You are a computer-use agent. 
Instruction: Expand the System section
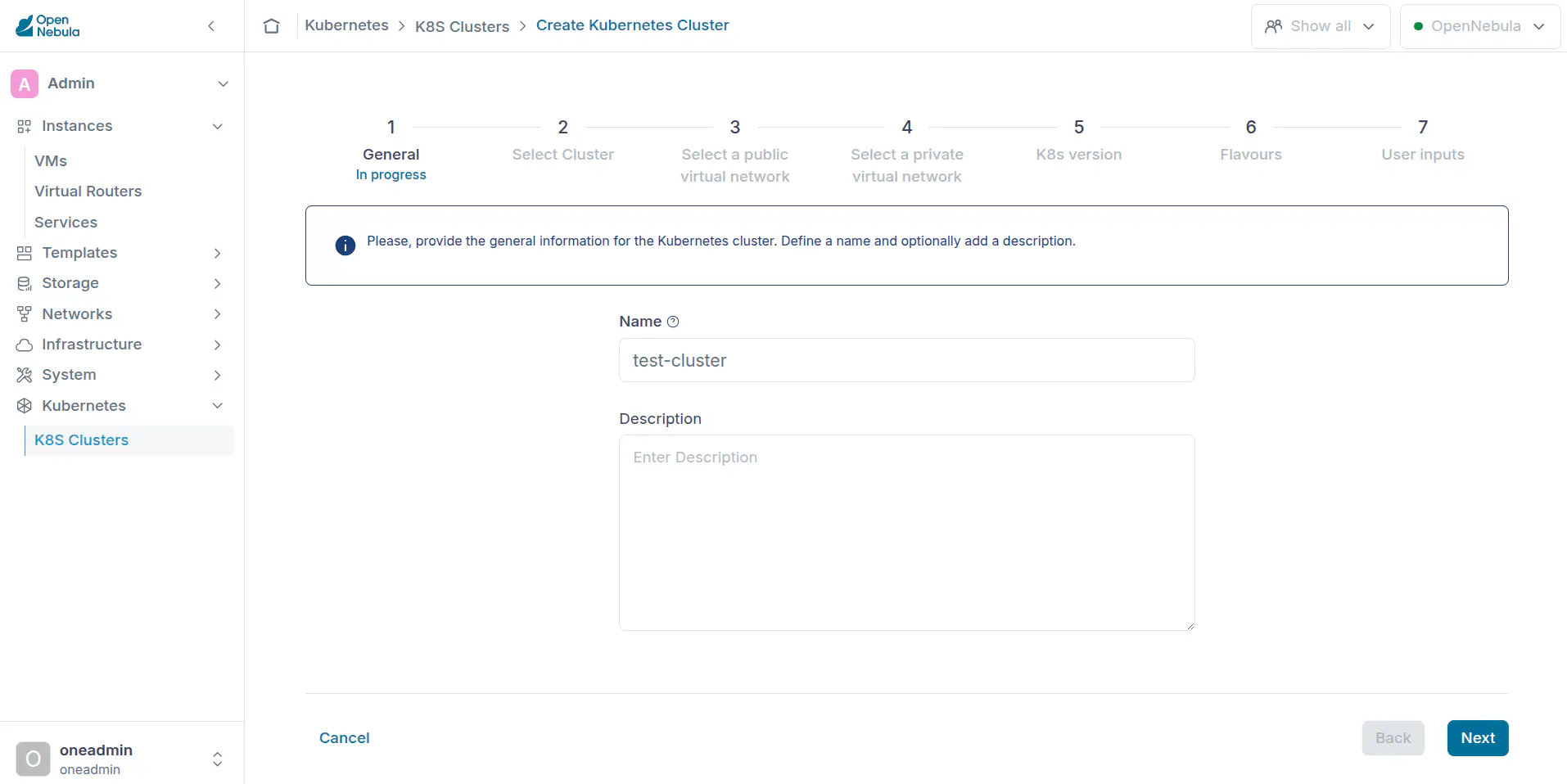(x=218, y=375)
